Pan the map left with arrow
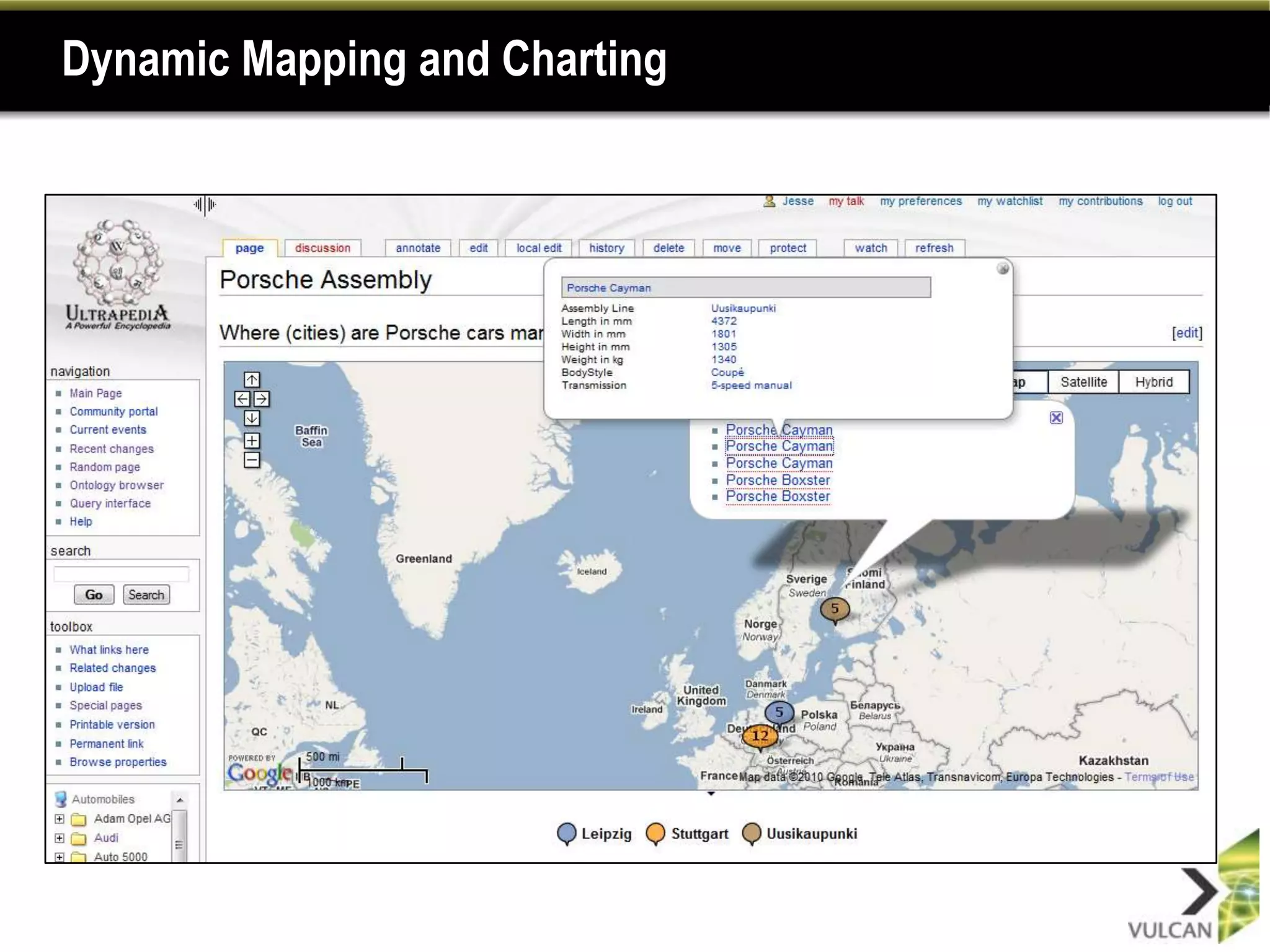1270x952 pixels. [x=242, y=399]
